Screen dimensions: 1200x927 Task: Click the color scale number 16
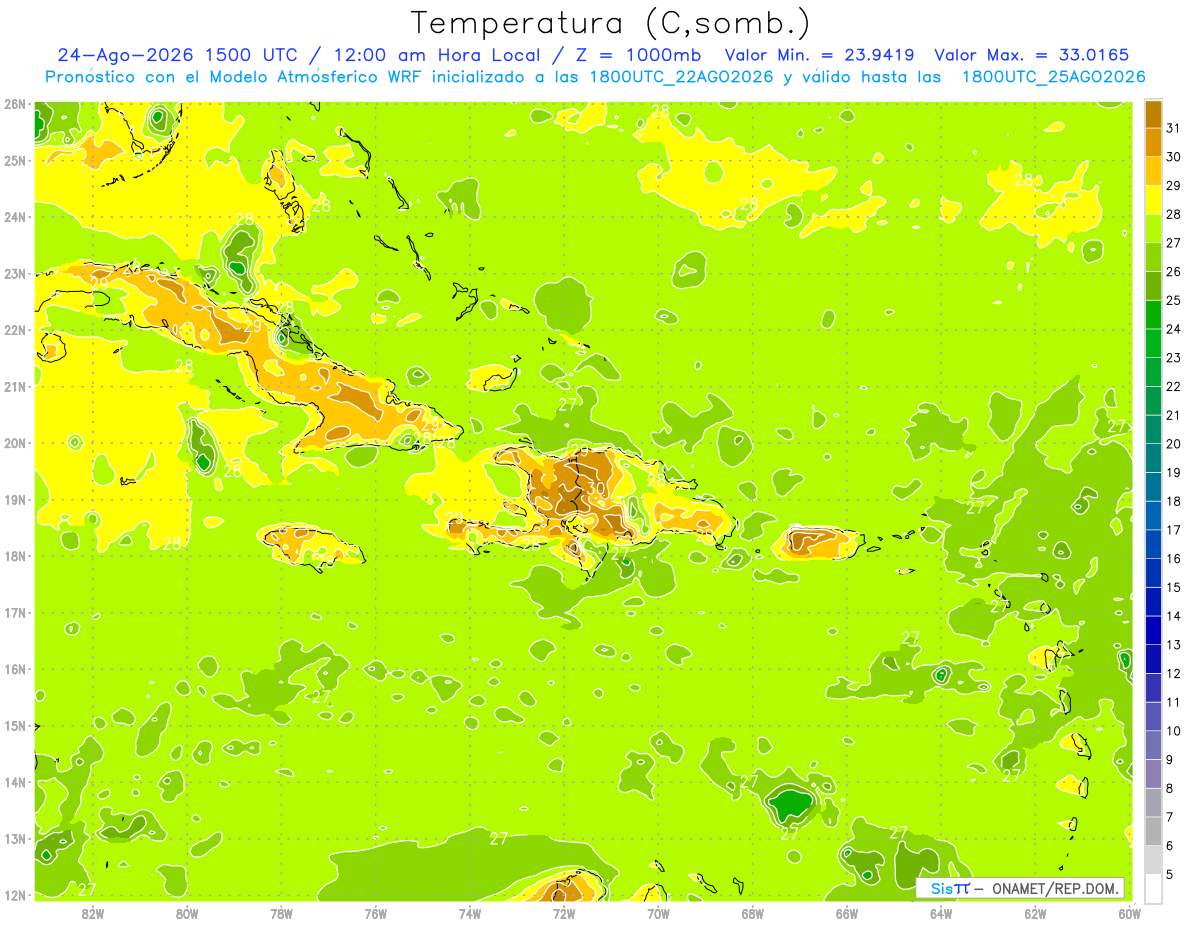1173,558
